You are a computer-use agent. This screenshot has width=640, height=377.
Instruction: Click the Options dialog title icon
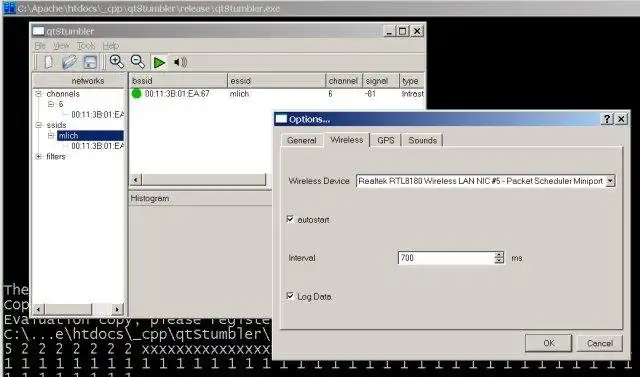281,119
